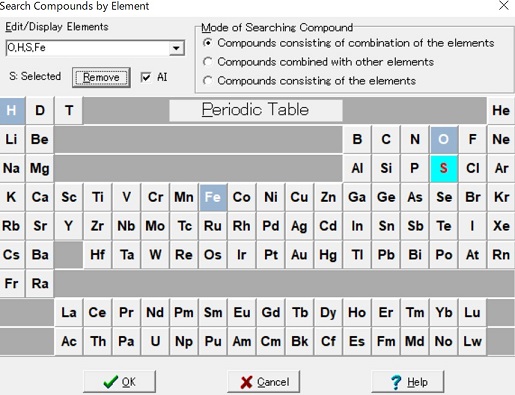Choose the Au element tile
The height and width of the screenshot is (395, 515).
299,255
